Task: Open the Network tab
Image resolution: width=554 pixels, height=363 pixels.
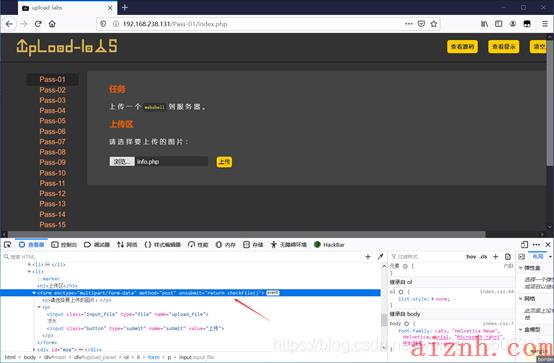Action: point(127,245)
